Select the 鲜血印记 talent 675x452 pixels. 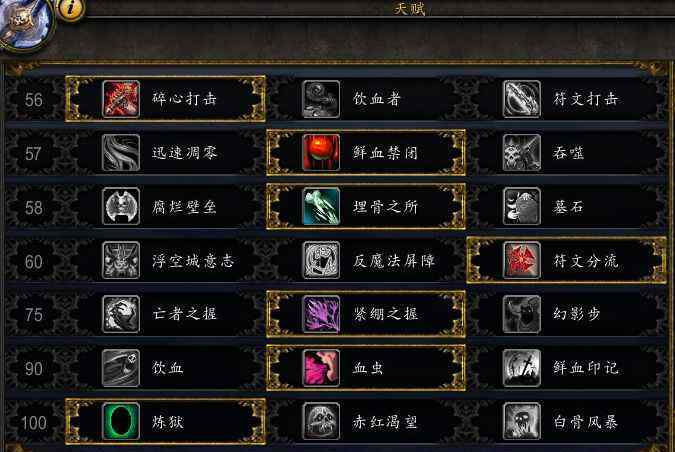[567, 368]
